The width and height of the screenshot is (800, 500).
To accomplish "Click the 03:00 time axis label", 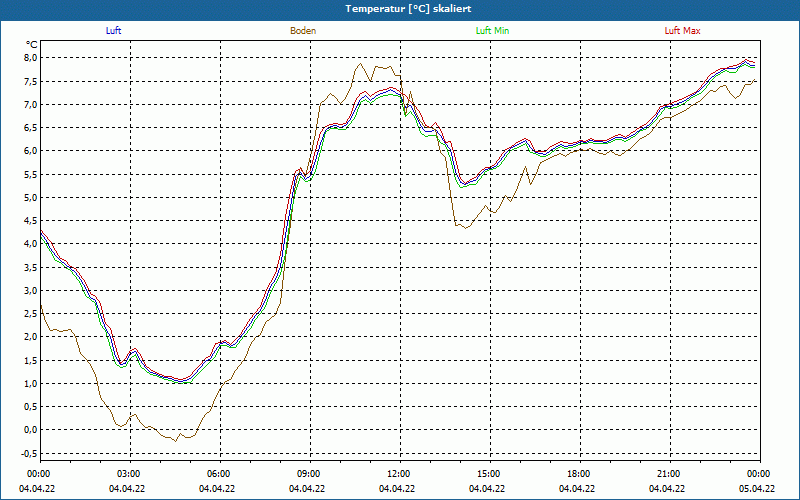I will 130,474.
